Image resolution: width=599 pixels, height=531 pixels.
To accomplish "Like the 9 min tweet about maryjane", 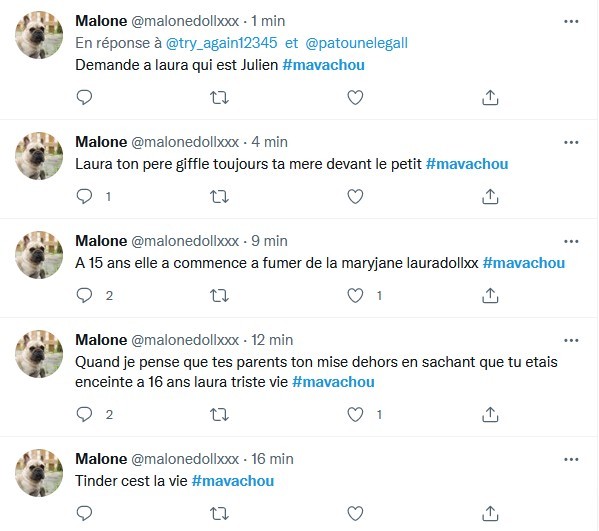I will 355,295.
